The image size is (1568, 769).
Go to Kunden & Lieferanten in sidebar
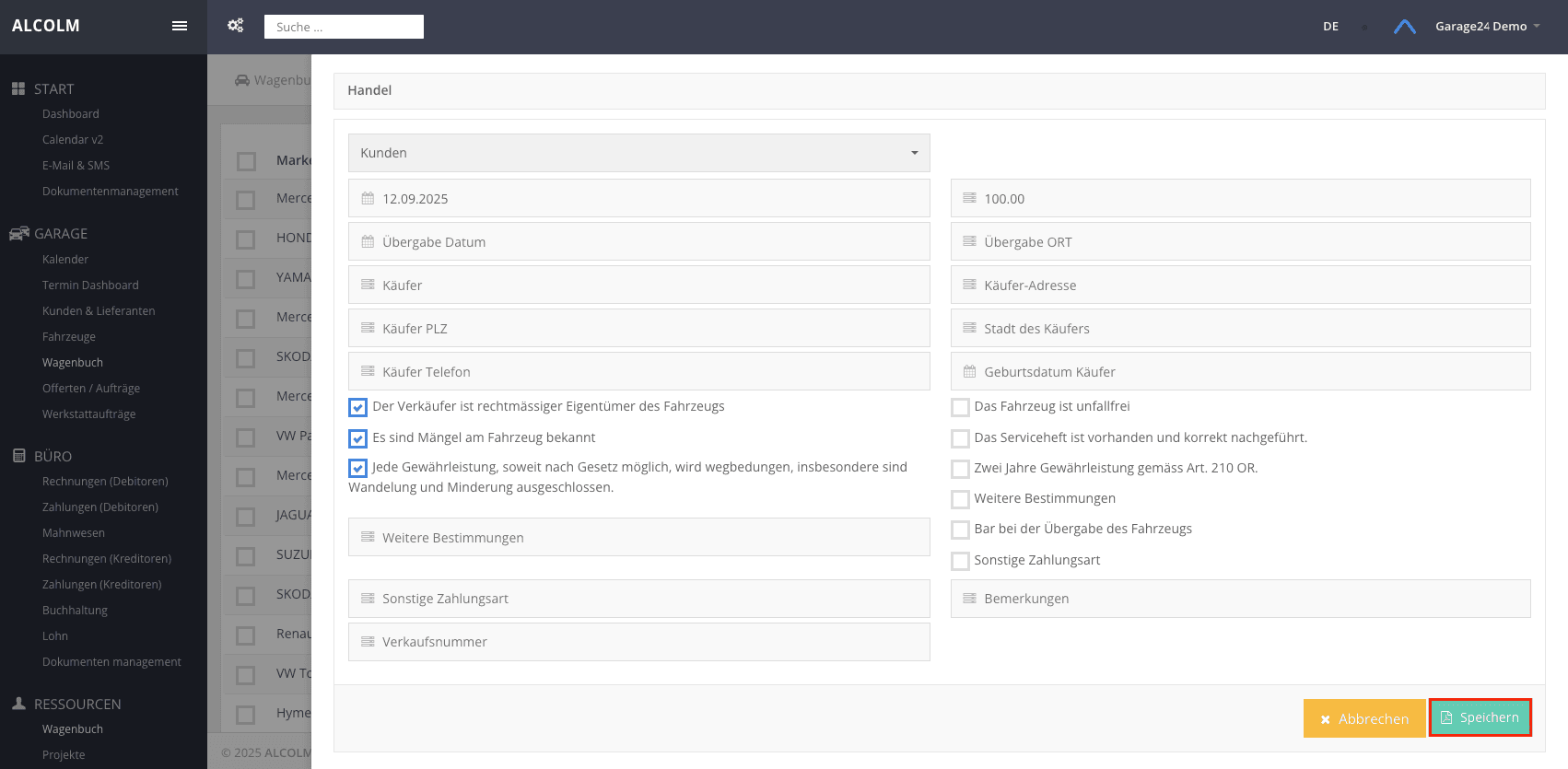pos(99,311)
